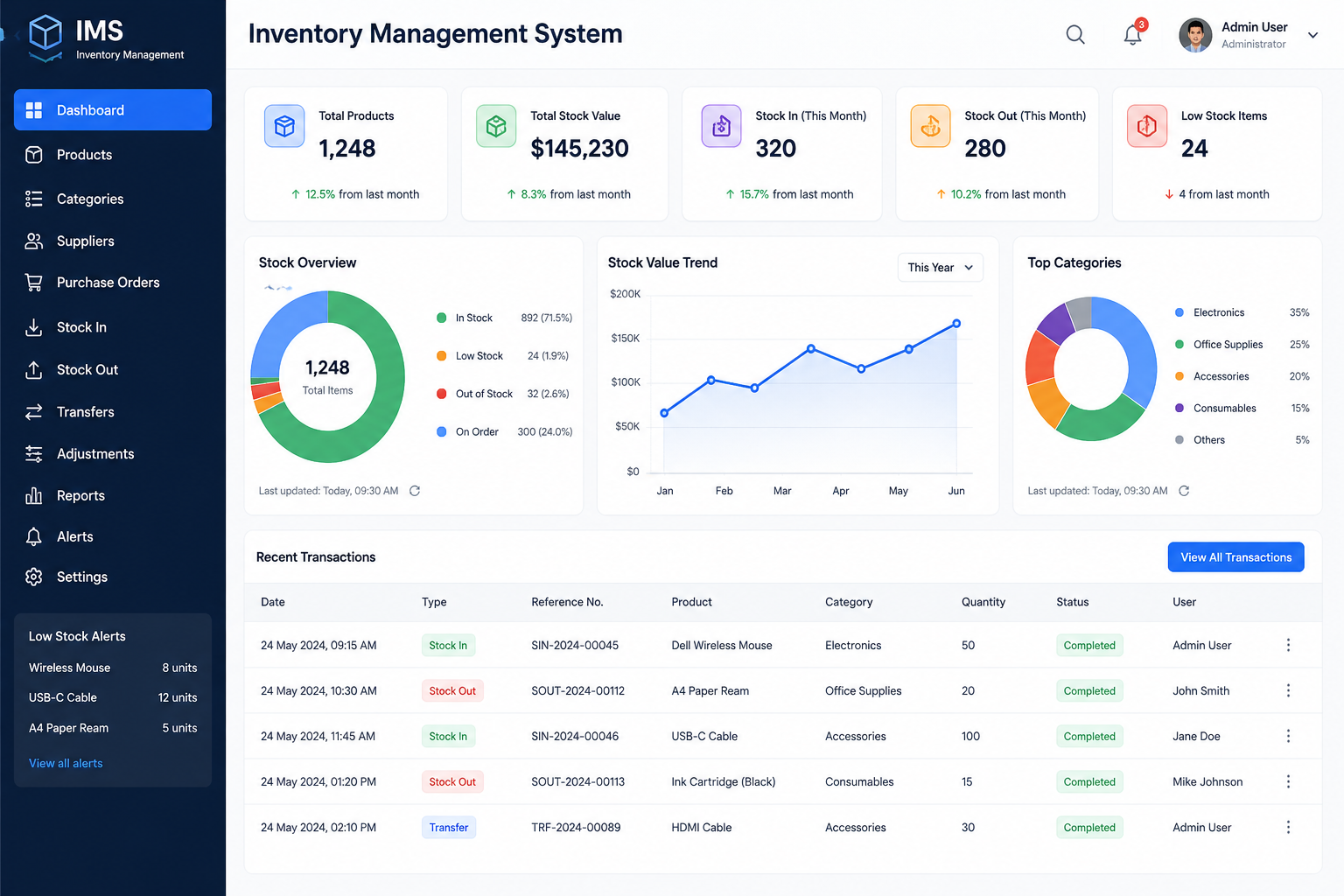Click the Stock In month card icon
This screenshot has width=1344, height=896.
coord(721,126)
